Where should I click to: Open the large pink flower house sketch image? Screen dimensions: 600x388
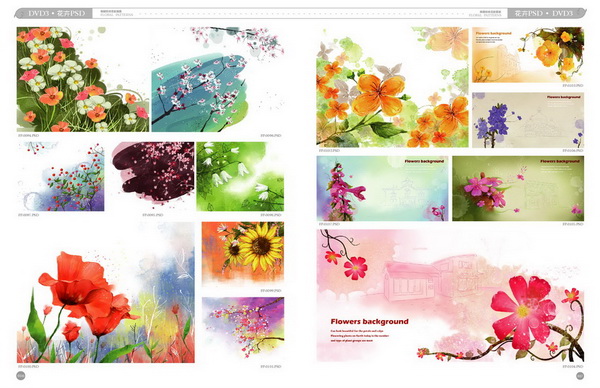(x=450, y=295)
